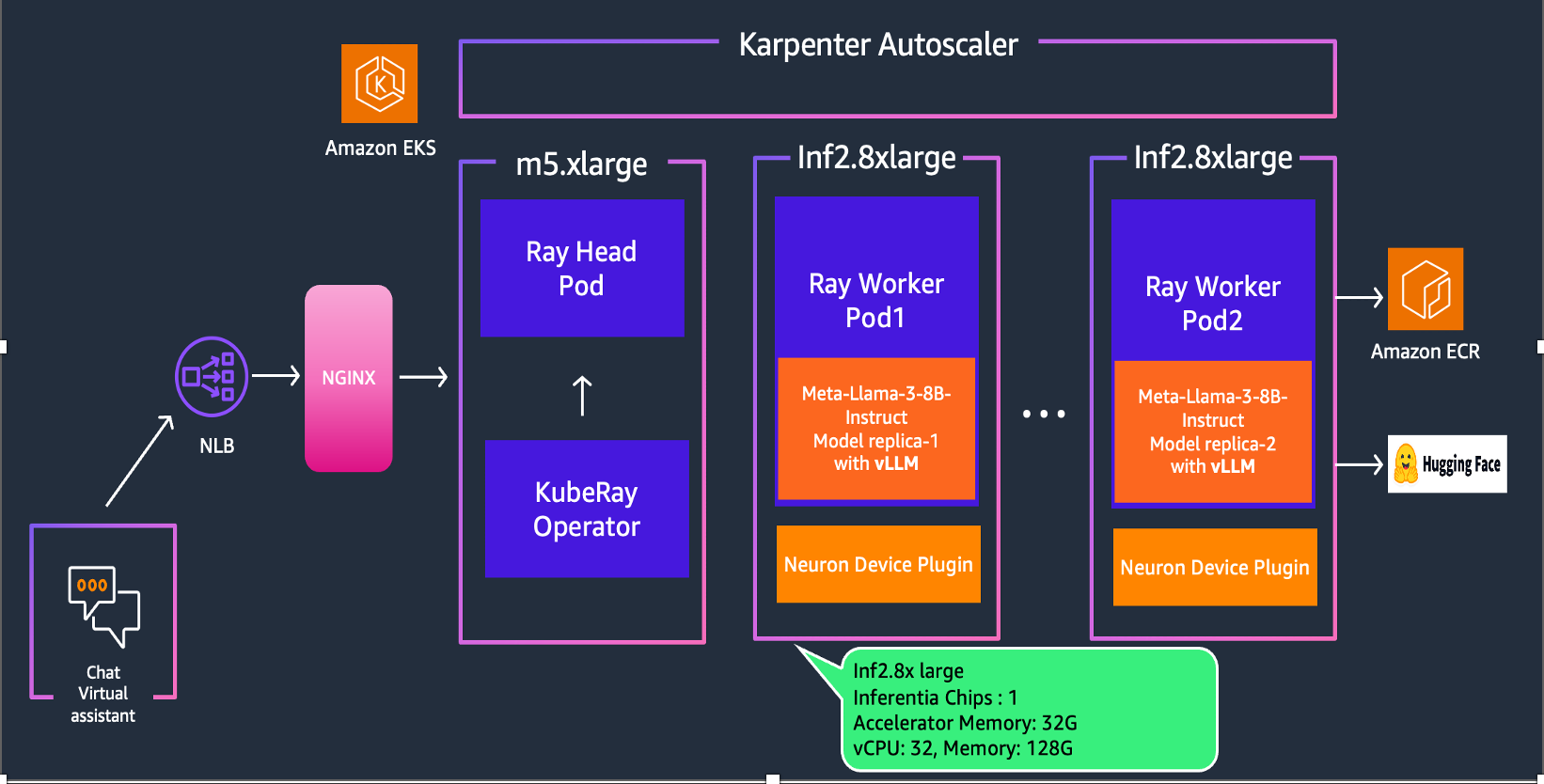Screen dimensions: 1544x784
Task: Select the NLB load balancer icon
Action: pyautogui.click(x=212, y=376)
